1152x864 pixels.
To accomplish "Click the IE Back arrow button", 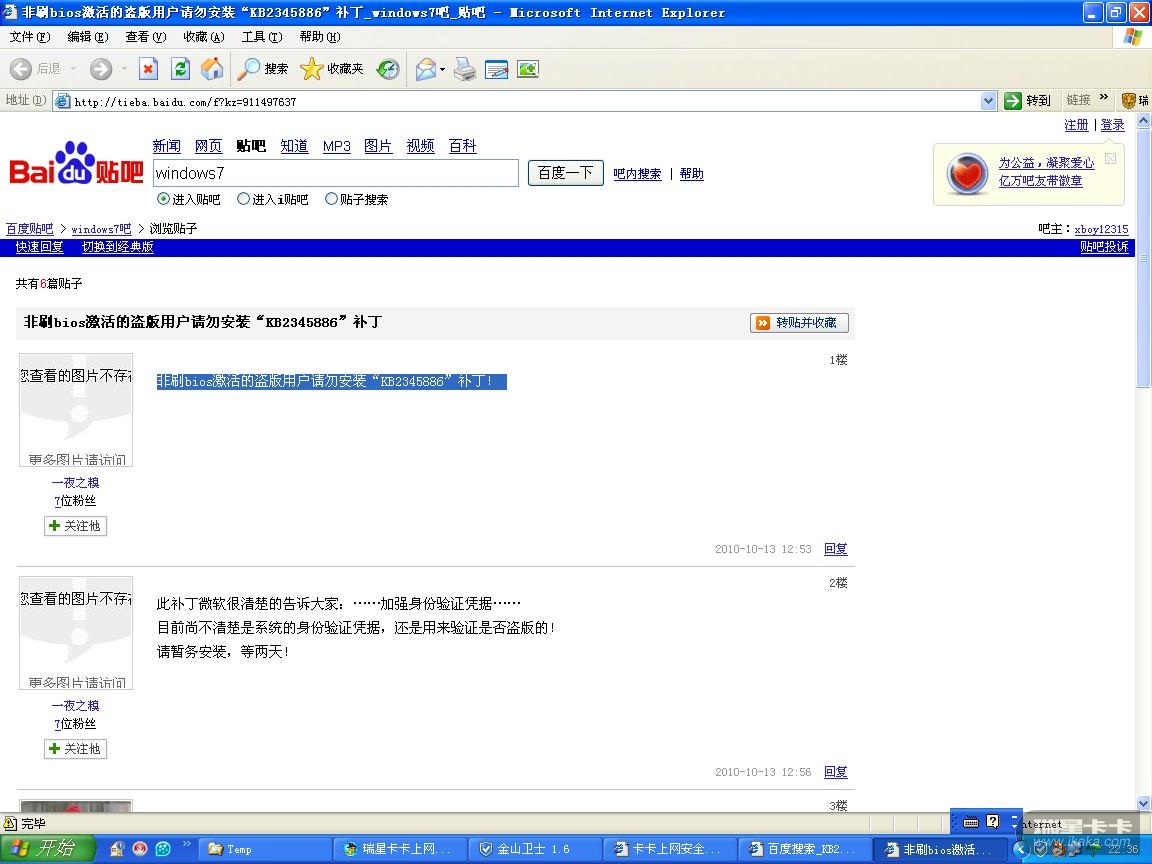I will pos(21,69).
